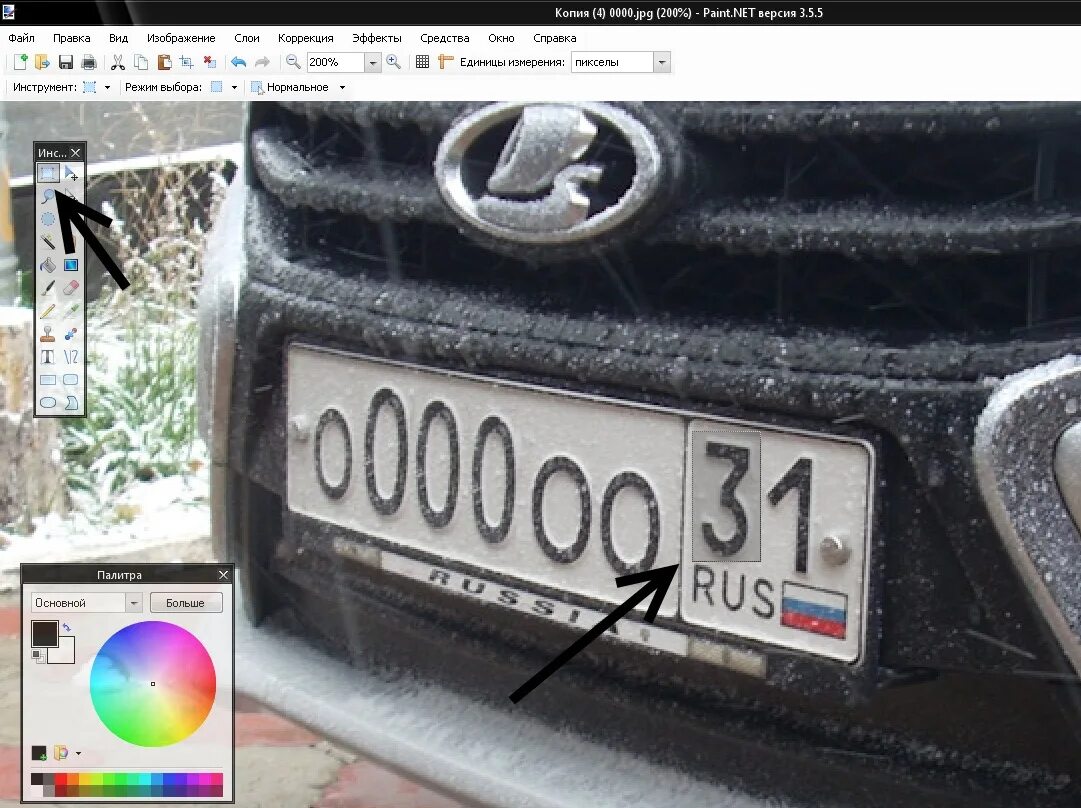Pick the Color Picker eyedropper tool

pyautogui.click(x=71, y=311)
